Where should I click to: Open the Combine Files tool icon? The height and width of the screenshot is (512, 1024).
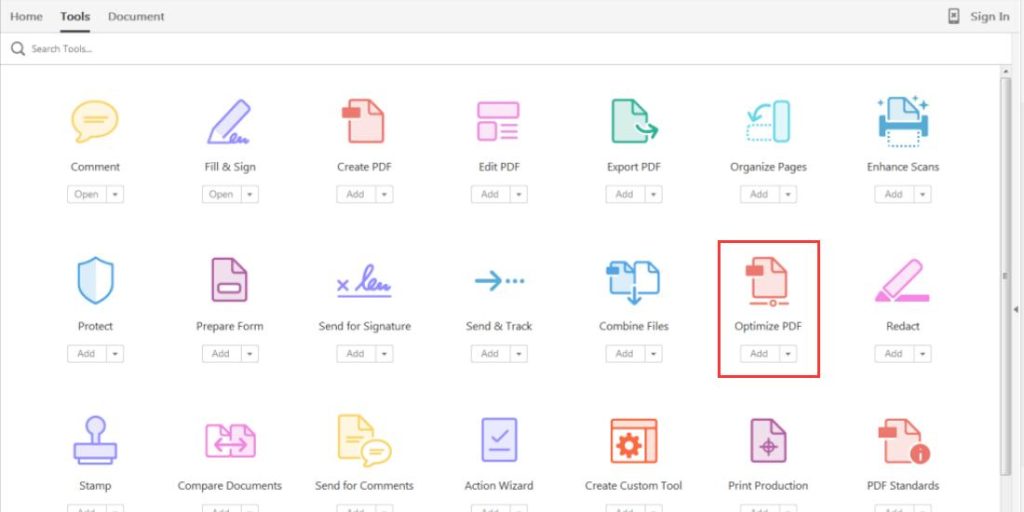click(634, 281)
